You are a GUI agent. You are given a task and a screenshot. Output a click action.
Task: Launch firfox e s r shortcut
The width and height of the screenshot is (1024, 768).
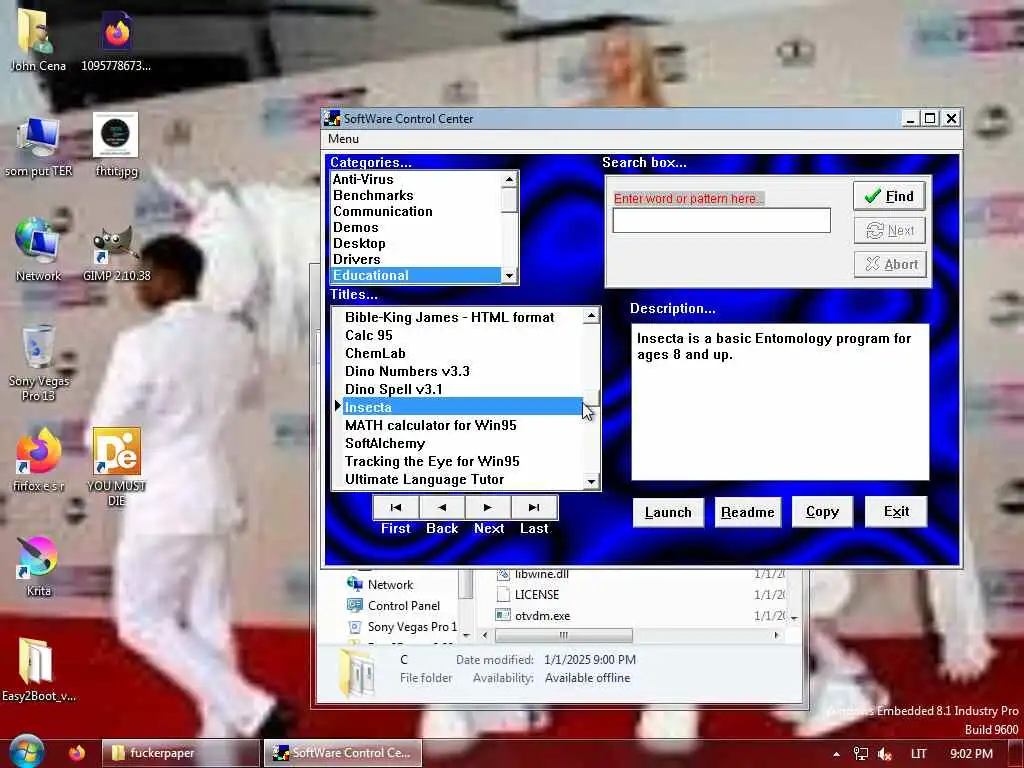(x=39, y=460)
